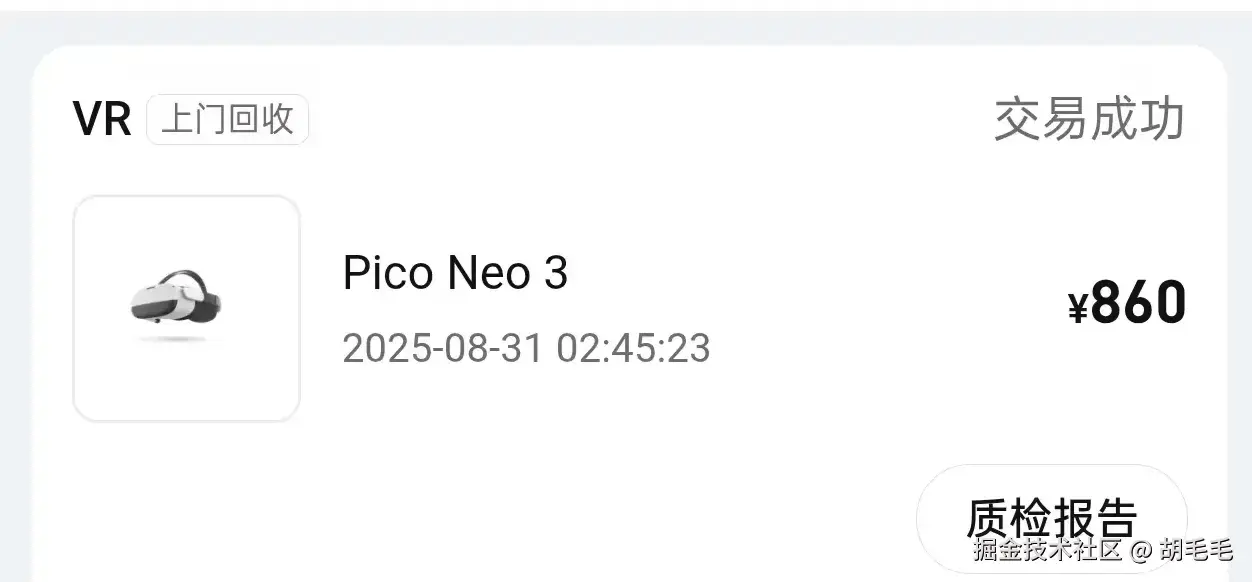
Task: Tap the ¥ currency symbol
Action: coord(1077,309)
